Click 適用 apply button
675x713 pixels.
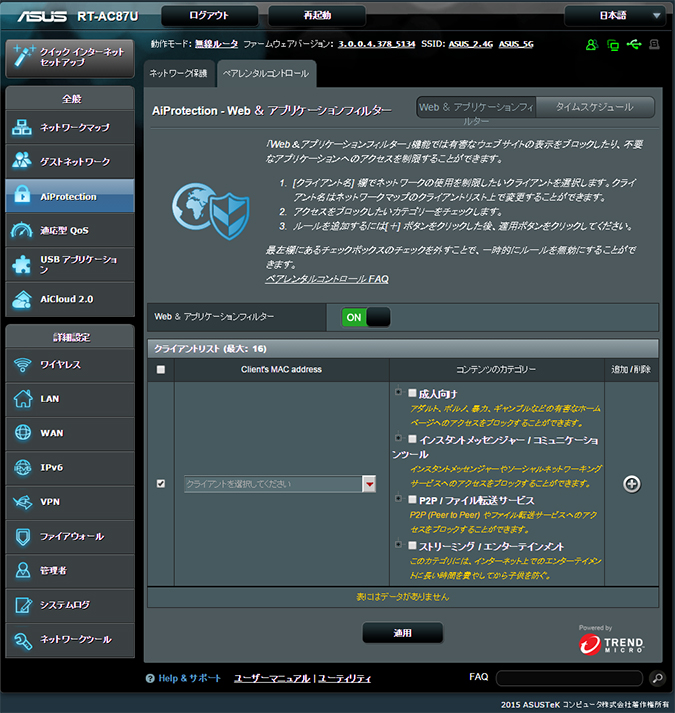click(x=403, y=633)
